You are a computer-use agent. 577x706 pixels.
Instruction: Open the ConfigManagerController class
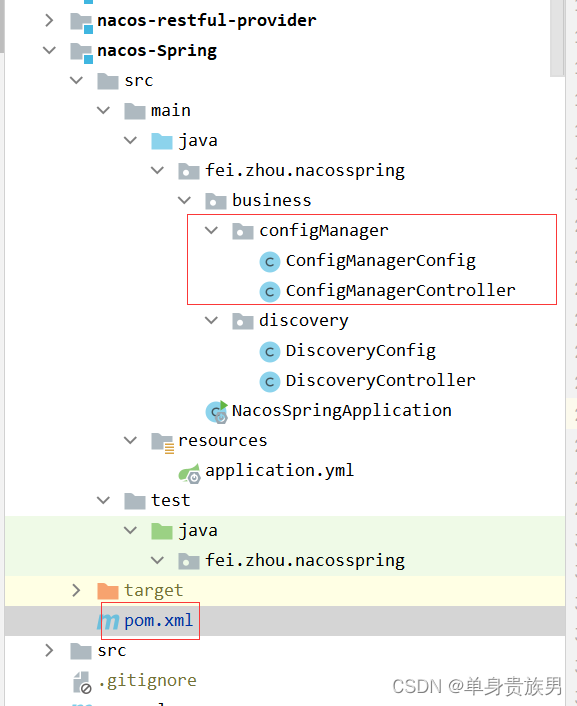(400, 290)
